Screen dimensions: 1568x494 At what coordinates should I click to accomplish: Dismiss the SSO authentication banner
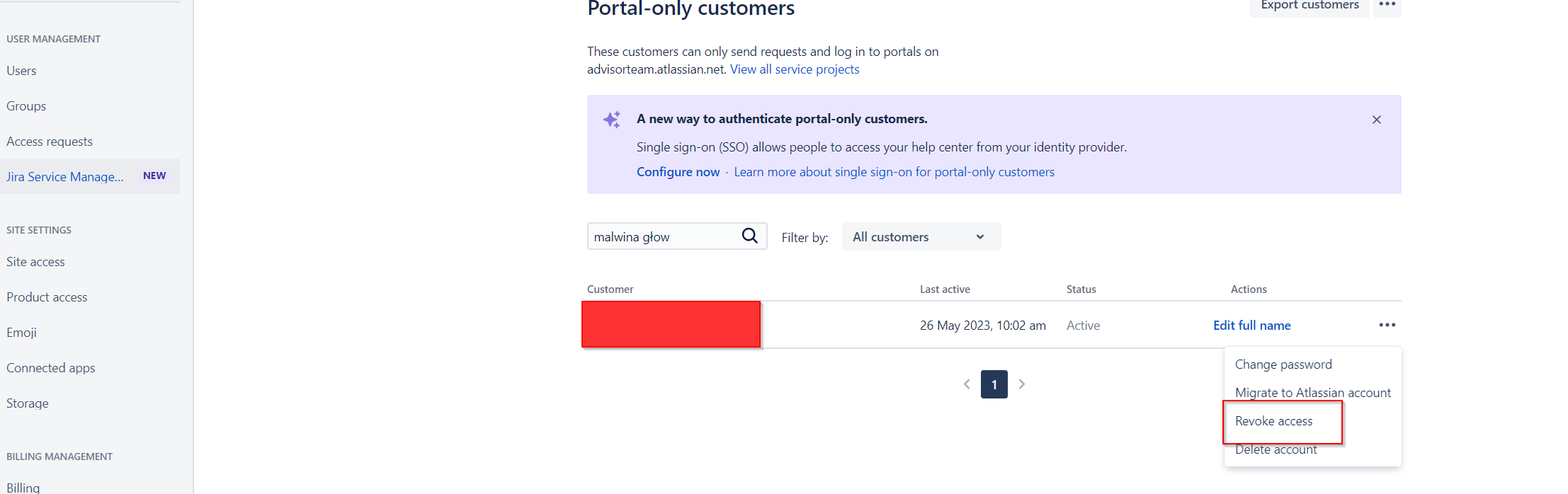1376,120
